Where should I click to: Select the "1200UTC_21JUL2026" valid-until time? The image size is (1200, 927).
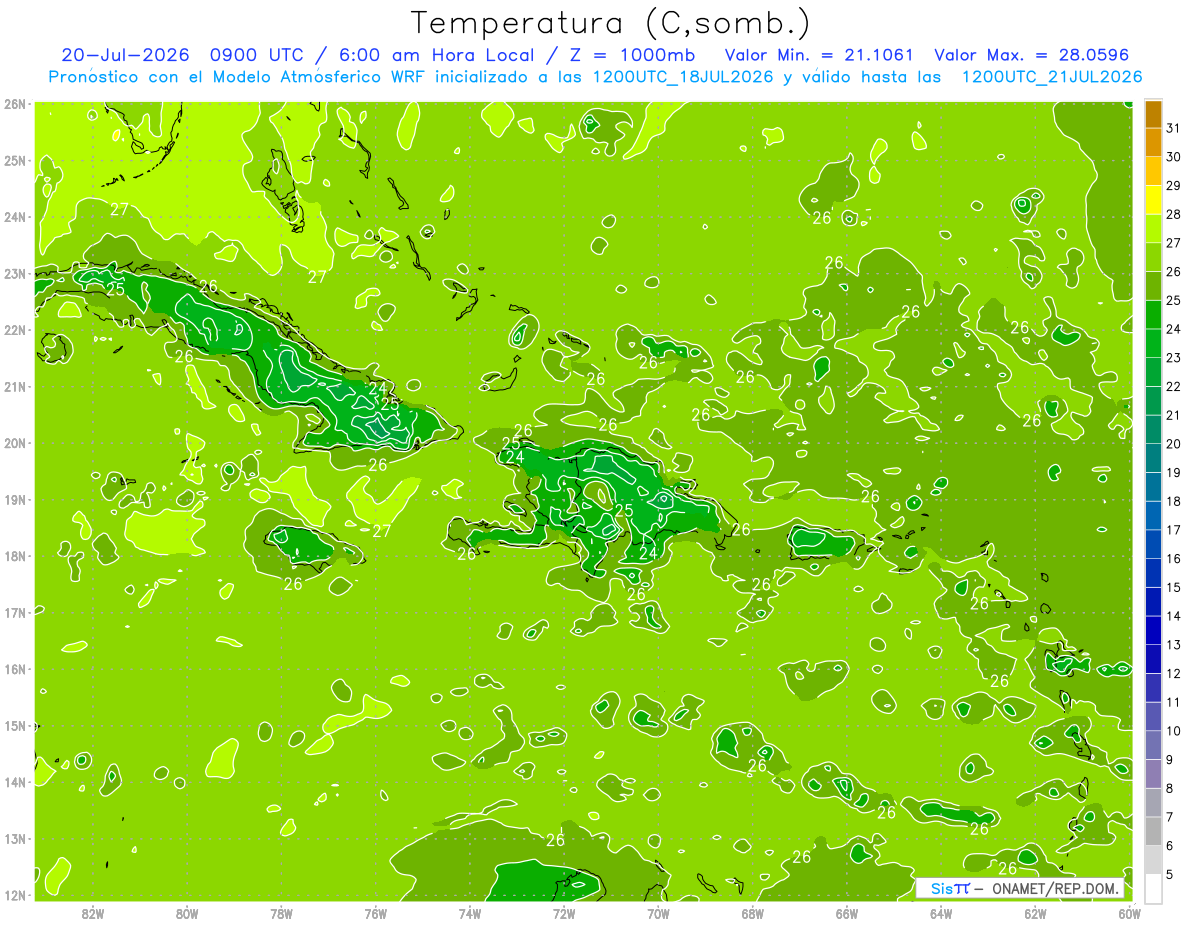tap(1052, 77)
